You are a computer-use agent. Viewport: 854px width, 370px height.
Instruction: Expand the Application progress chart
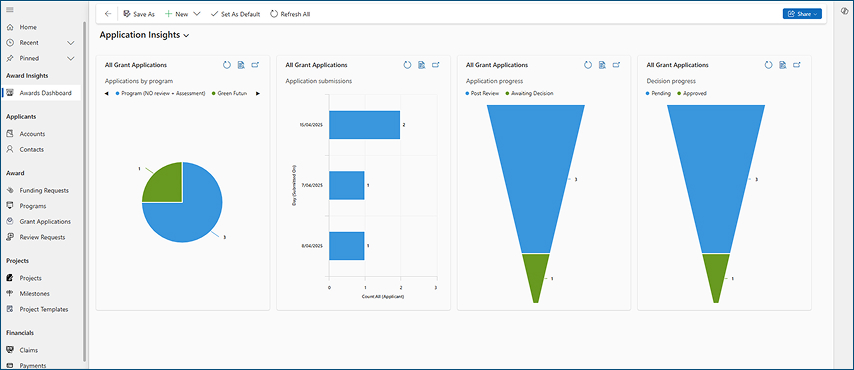coord(617,65)
